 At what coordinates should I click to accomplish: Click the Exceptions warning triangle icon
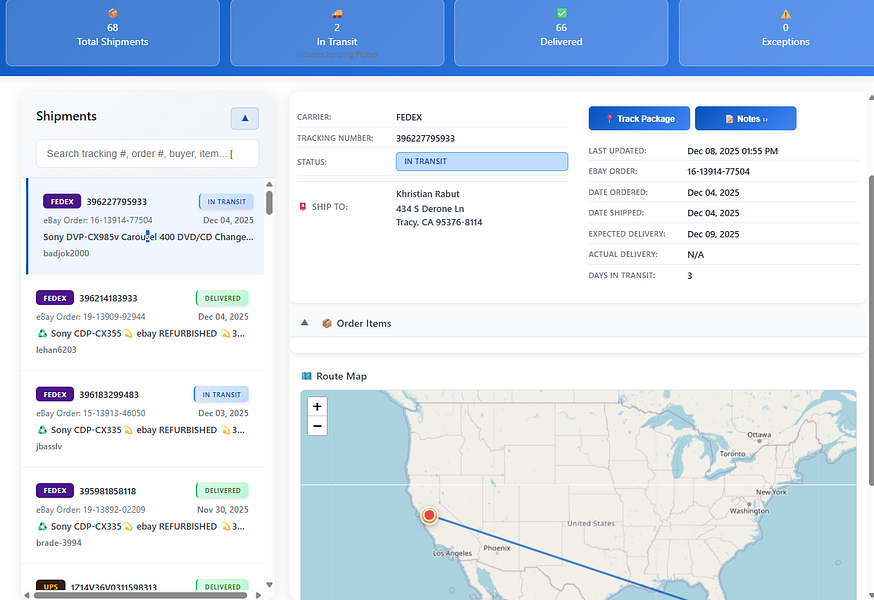coord(785,13)
